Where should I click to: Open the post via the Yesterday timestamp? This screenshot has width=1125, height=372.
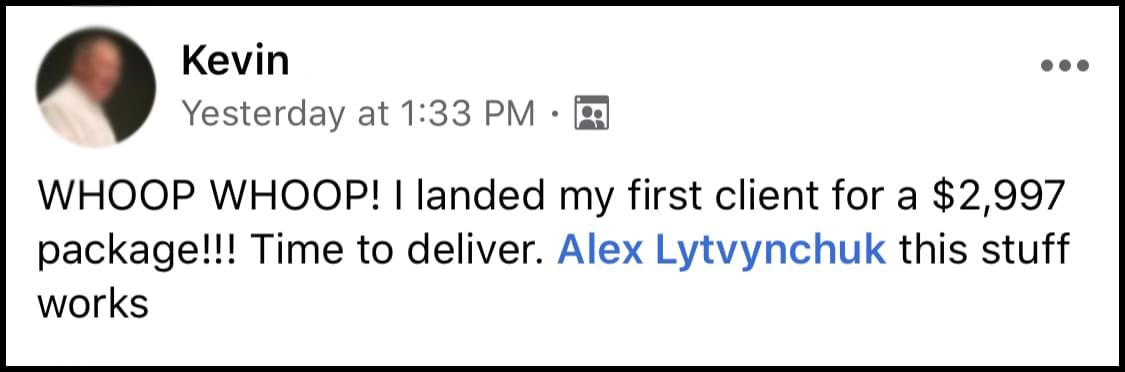358,113
